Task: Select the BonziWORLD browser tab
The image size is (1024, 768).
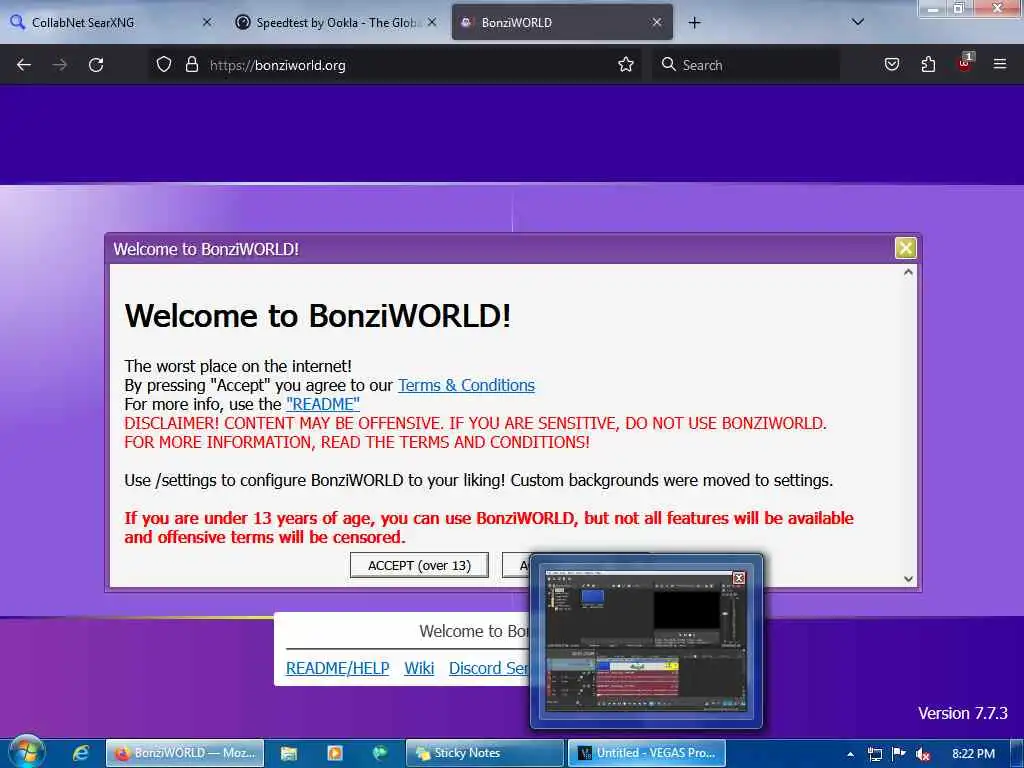Action: tap(562, 23)
